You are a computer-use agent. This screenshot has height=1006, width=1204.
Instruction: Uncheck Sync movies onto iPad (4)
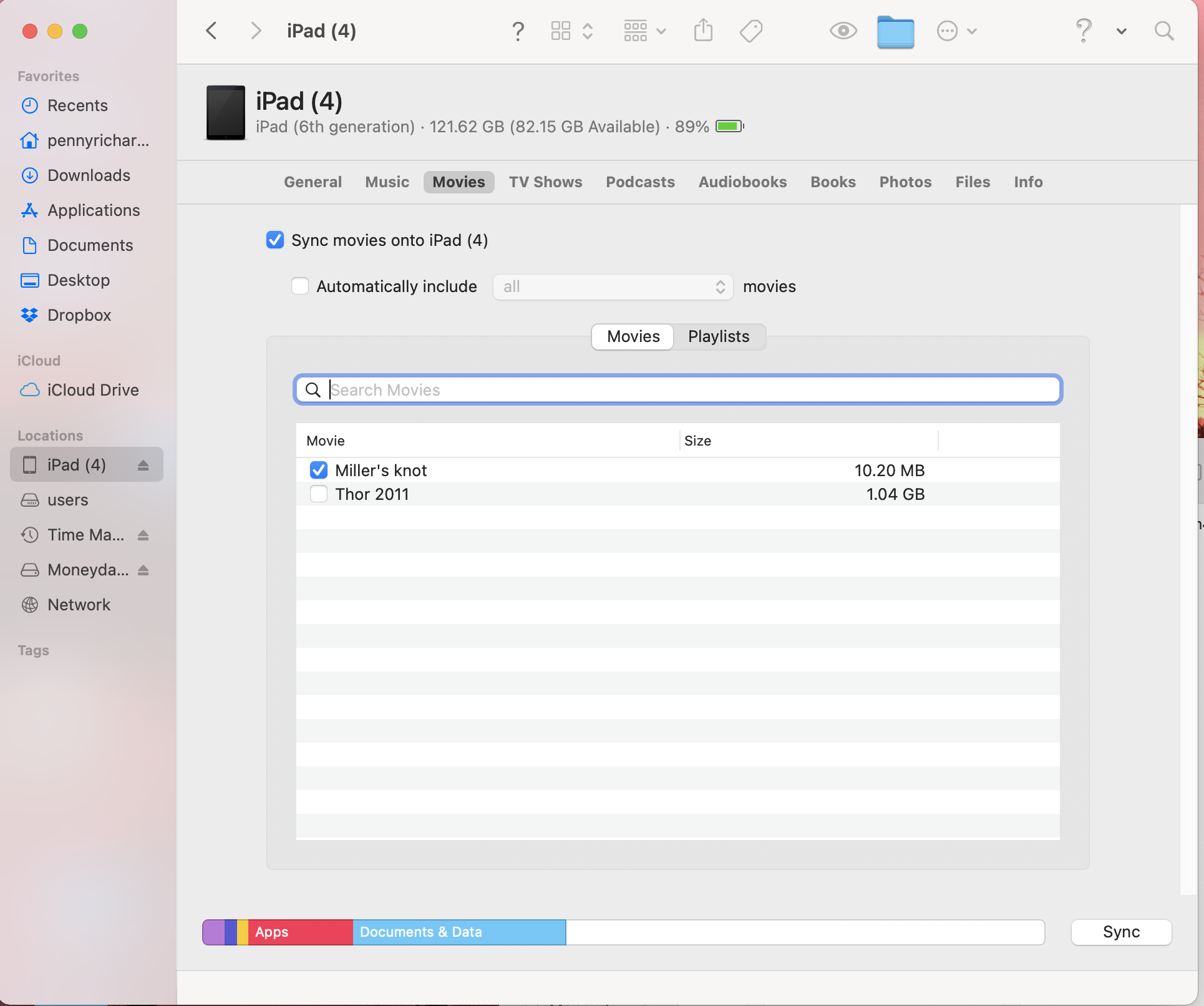pyautogui.click(x=275, y=240)
